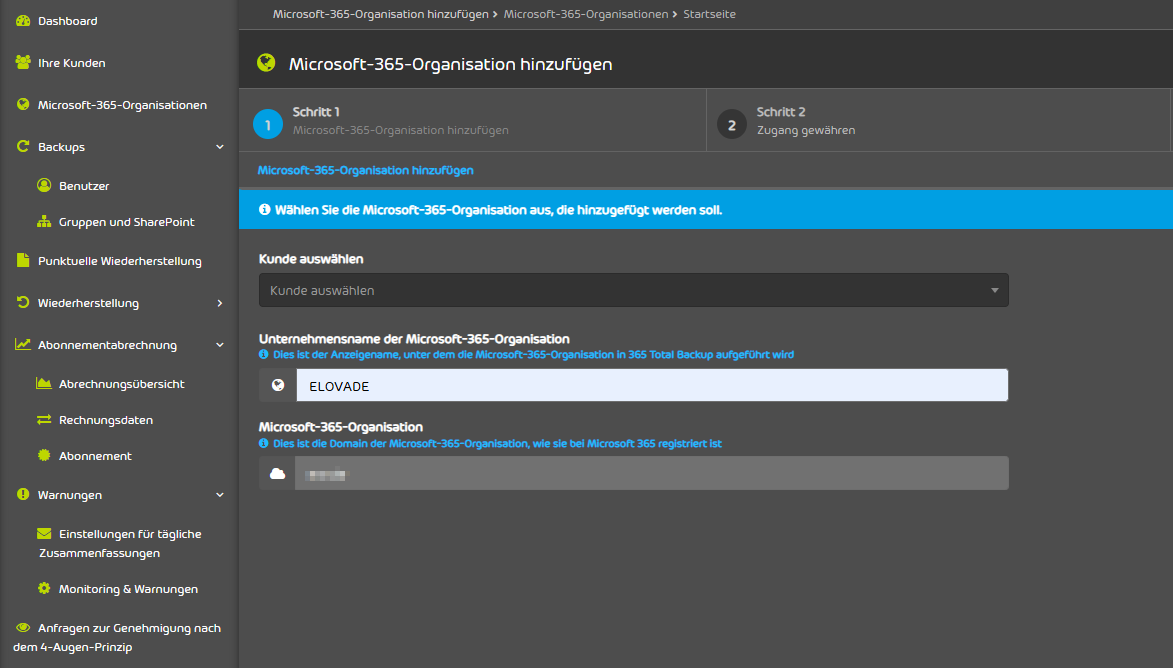Switch to Schritt 2 Zugang gewähren
The image size is (1173, 668).
[805, 121]
